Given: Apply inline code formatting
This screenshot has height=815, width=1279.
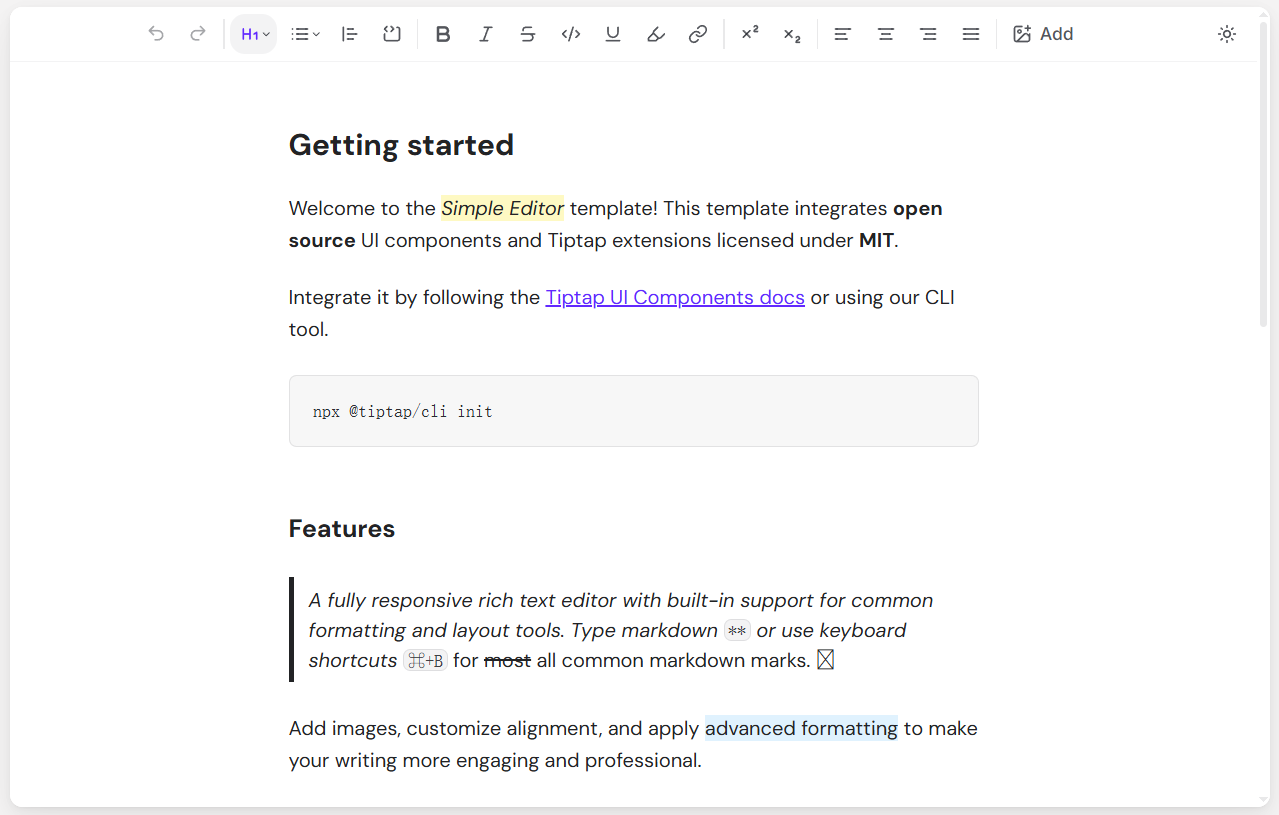Looking at the screenshot, I should (571, 34).
